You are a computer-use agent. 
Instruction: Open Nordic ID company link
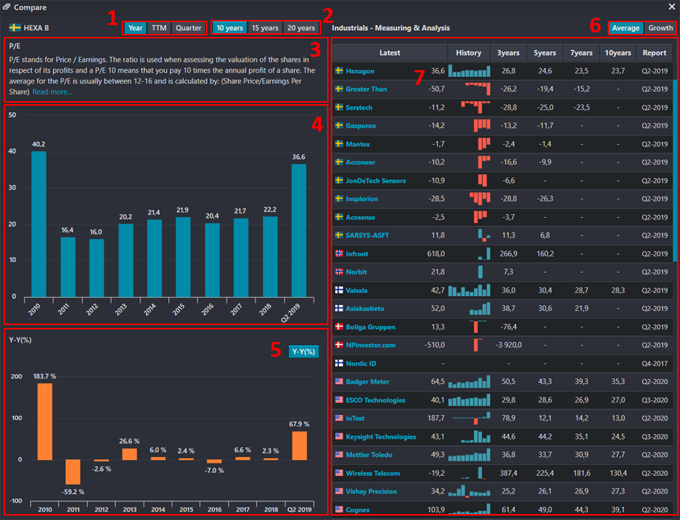click(x=361, y=363)
